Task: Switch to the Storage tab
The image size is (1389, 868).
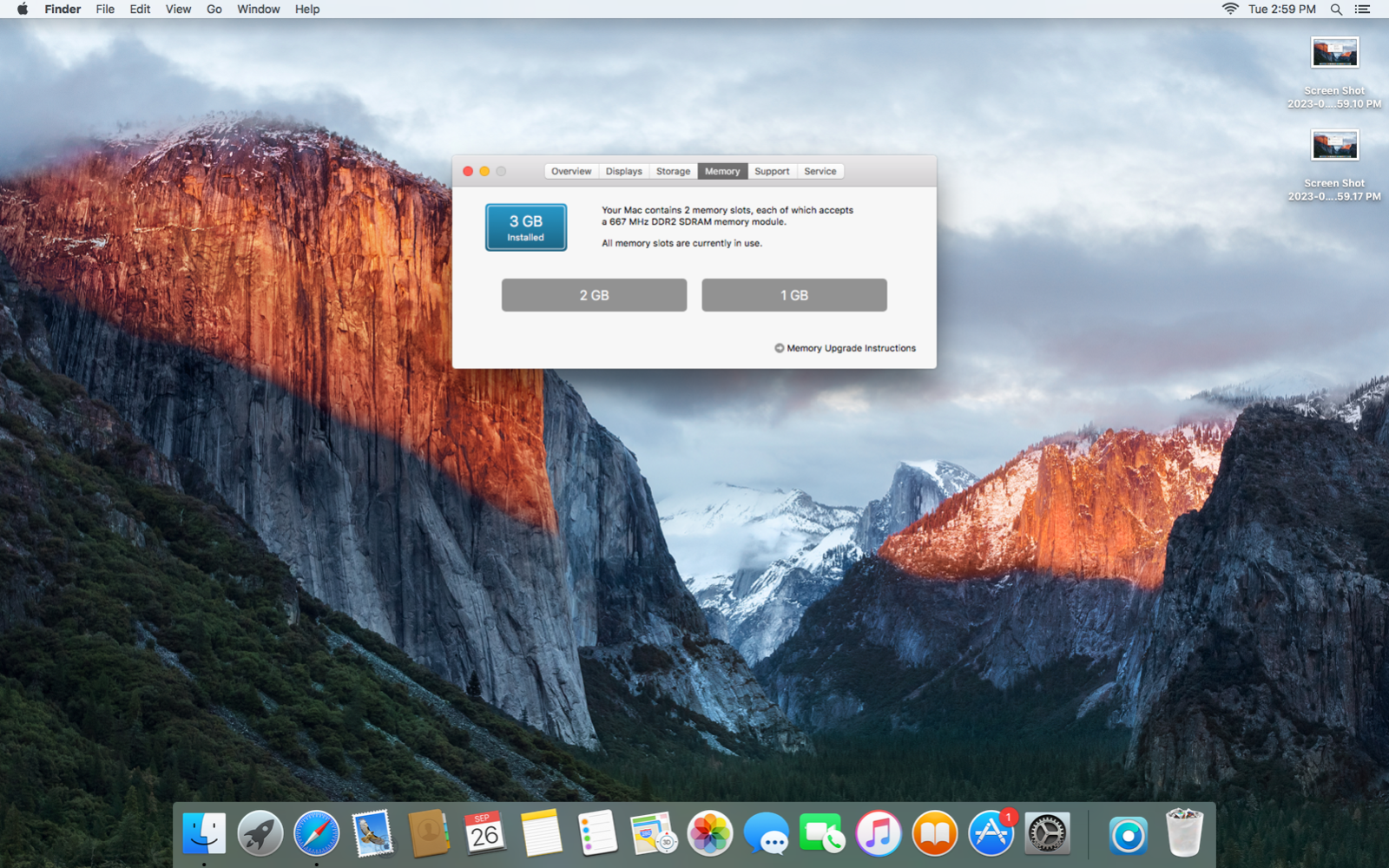Action: point(673,171)
